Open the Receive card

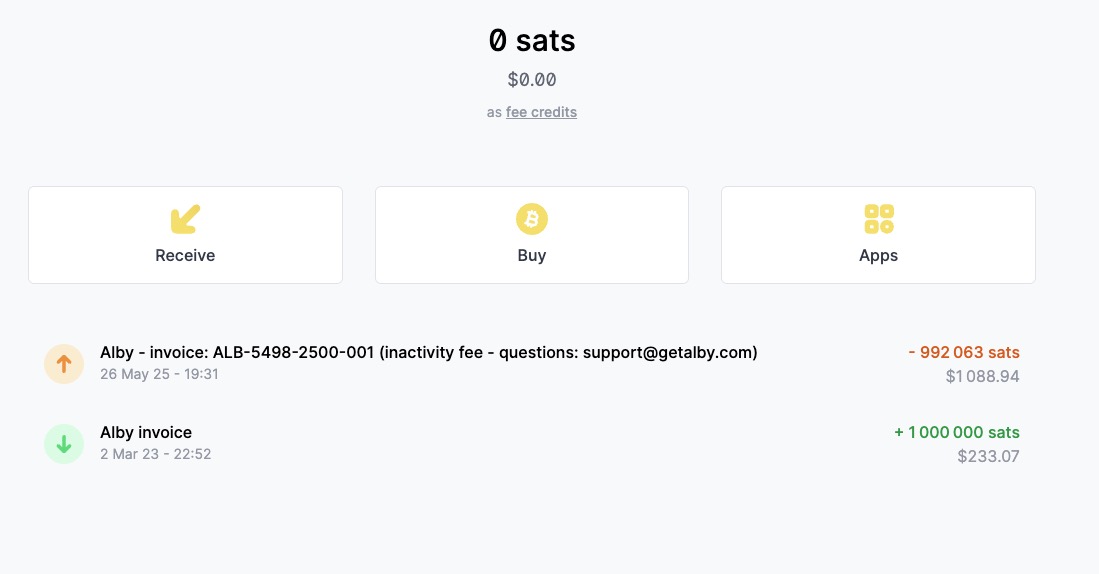tap(185, 235)
